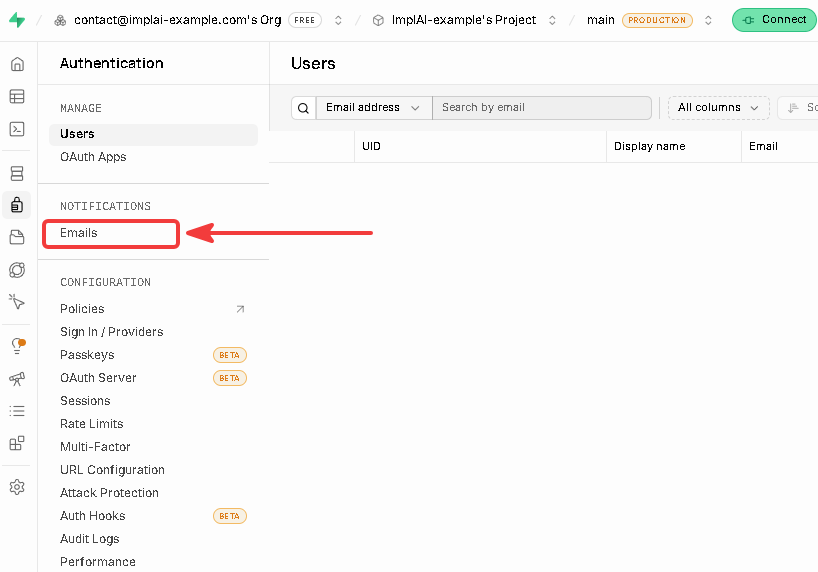The width and height of the screenshot is (818, 572).
Task: Open the All columns dropdown
Action: [718, 108]
